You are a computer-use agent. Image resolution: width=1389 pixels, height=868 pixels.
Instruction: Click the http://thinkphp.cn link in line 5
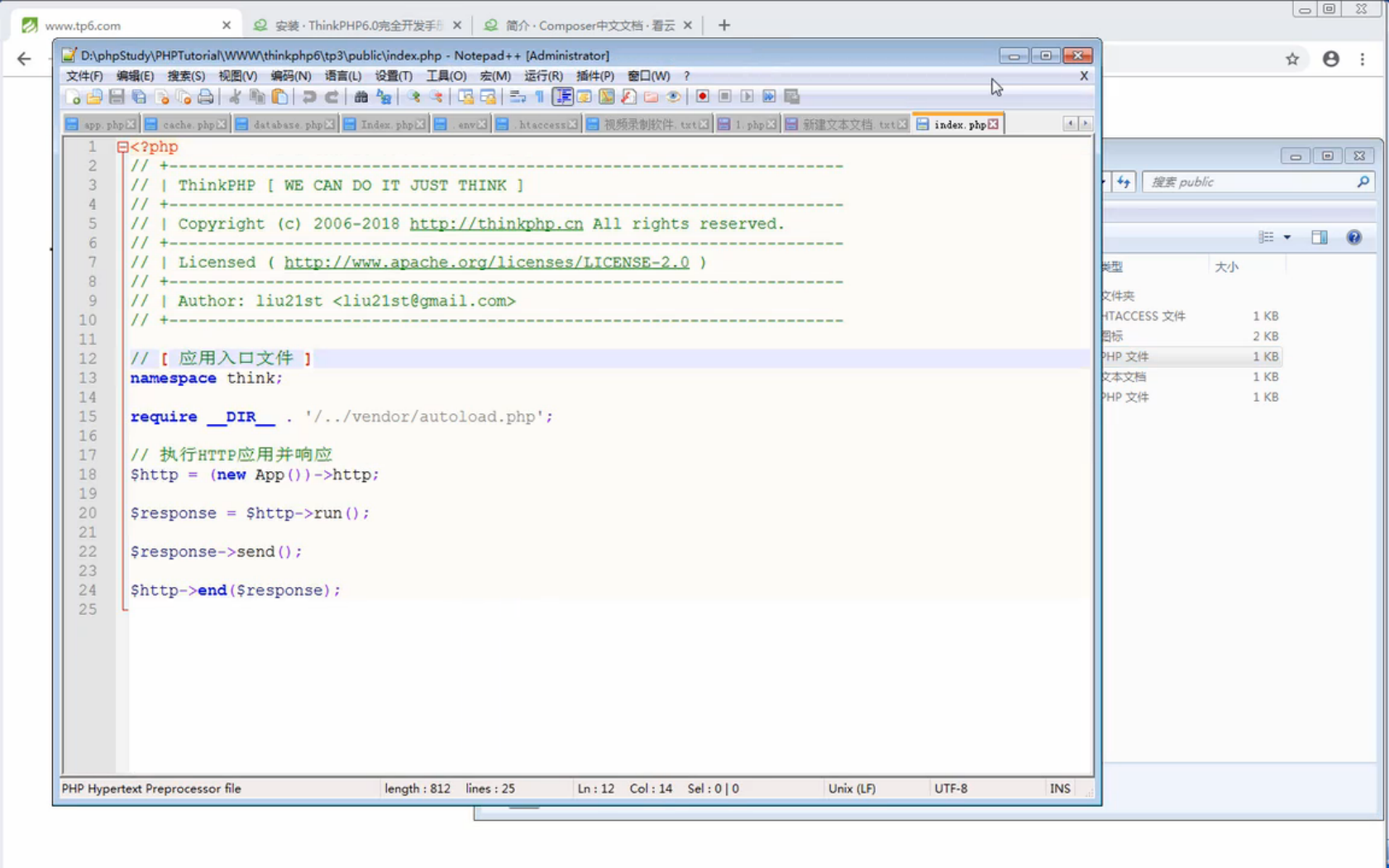click(496, 224)
